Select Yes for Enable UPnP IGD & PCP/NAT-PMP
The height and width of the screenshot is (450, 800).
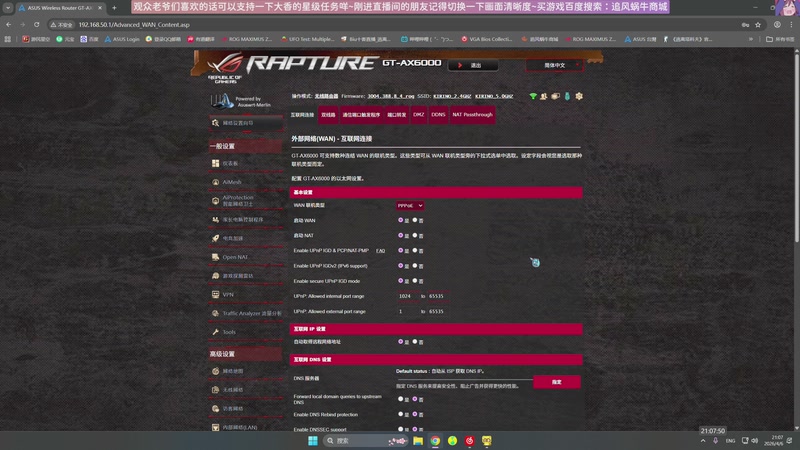[x=401, y=251]
